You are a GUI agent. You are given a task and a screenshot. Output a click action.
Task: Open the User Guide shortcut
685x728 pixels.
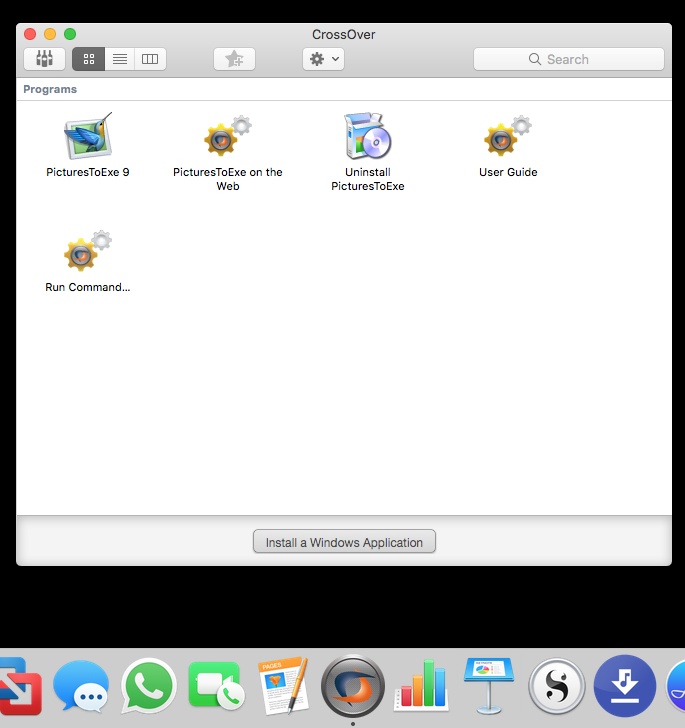[x=507, y=138]
